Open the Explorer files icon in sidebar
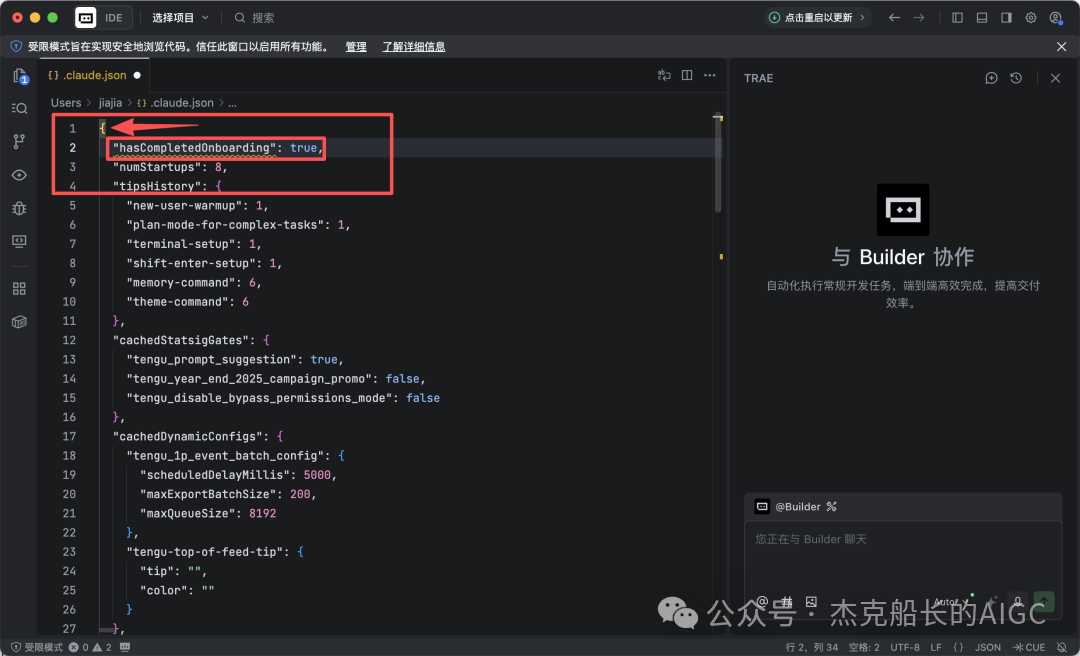Viewport: 1080px width, 656px height. coord(19,76)
